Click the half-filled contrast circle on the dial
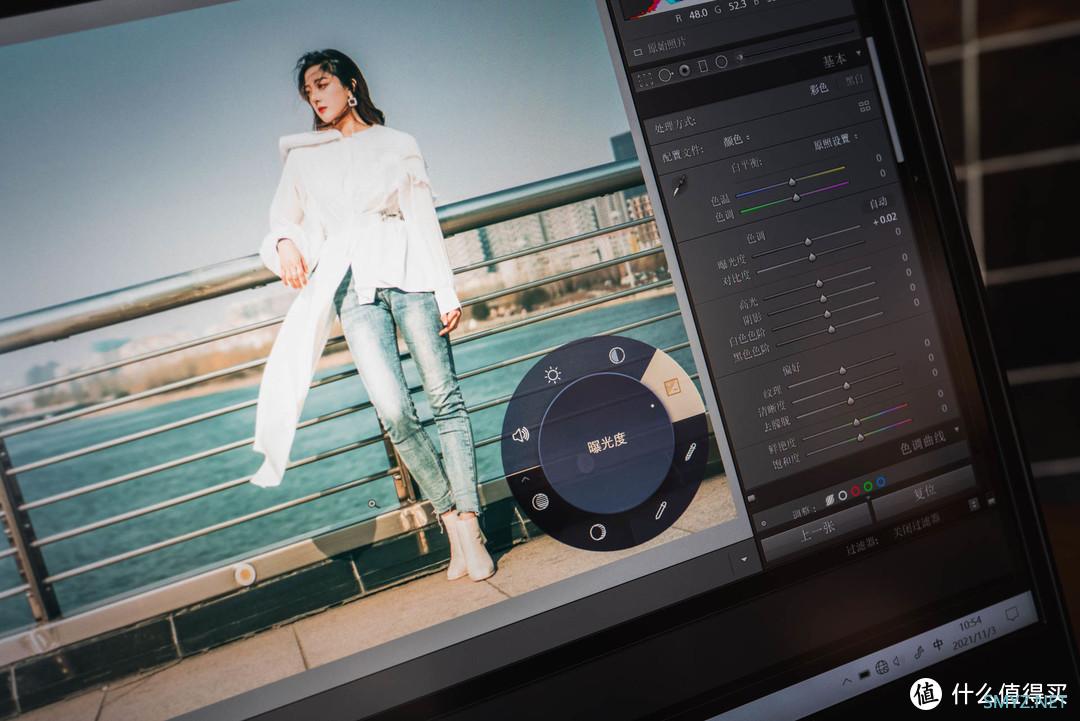The height and width of the screenshot is (721, 1080). (616, 355)
